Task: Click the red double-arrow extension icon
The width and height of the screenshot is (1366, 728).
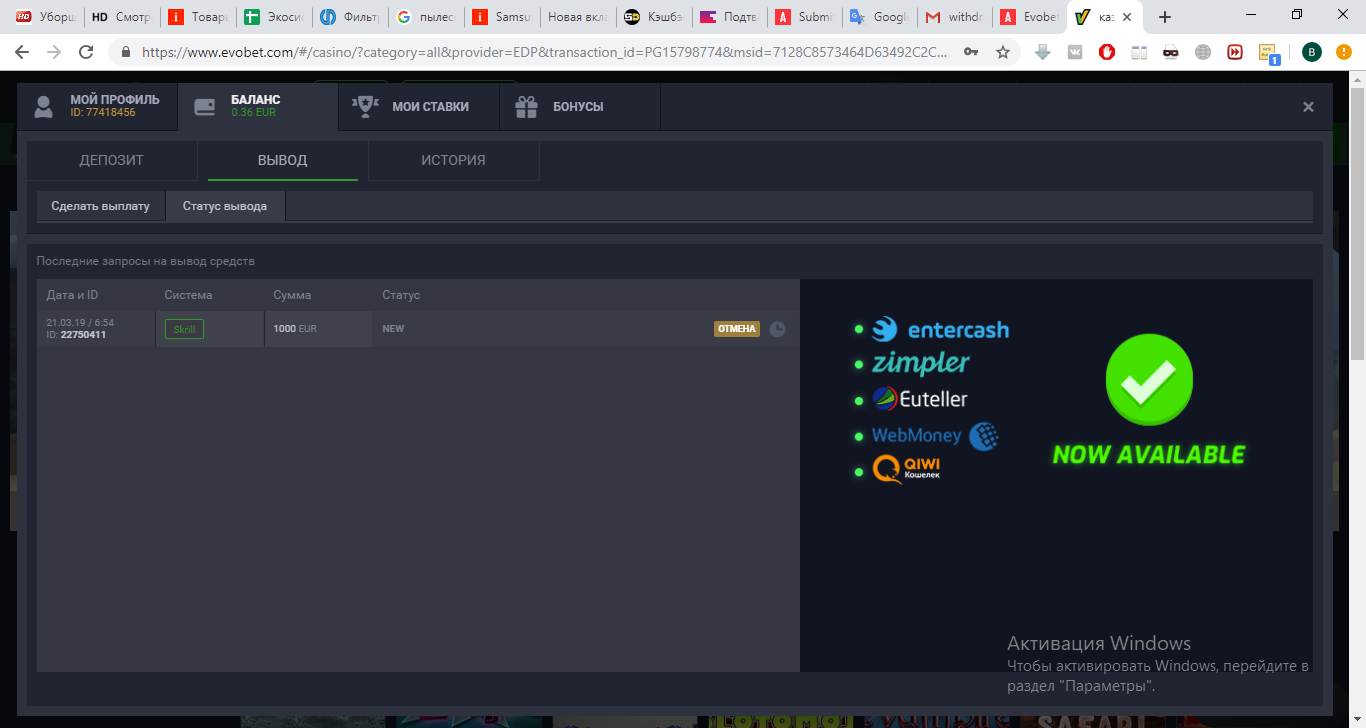Action: click(x=1235, y=52)
